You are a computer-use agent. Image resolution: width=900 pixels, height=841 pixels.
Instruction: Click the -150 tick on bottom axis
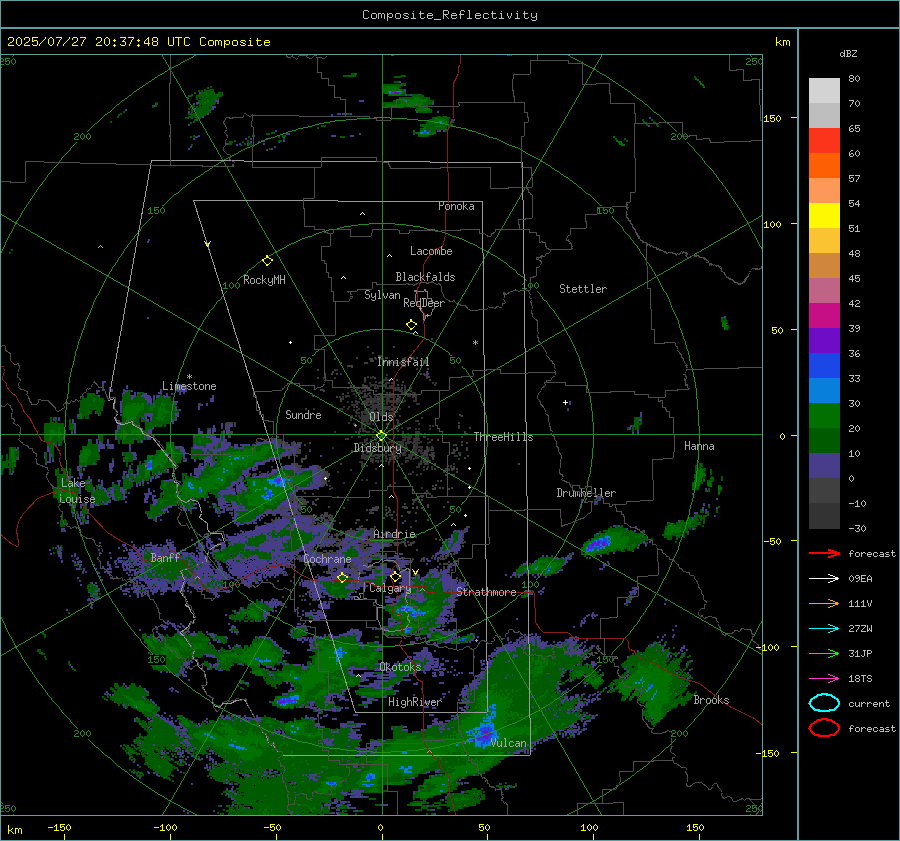coord(59,827)
